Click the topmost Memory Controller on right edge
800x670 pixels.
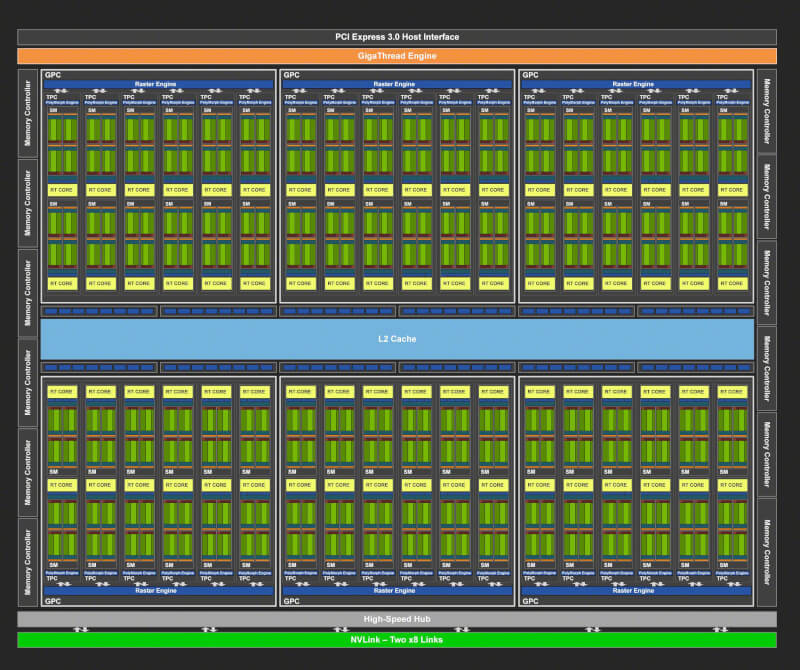click(766, 111)
